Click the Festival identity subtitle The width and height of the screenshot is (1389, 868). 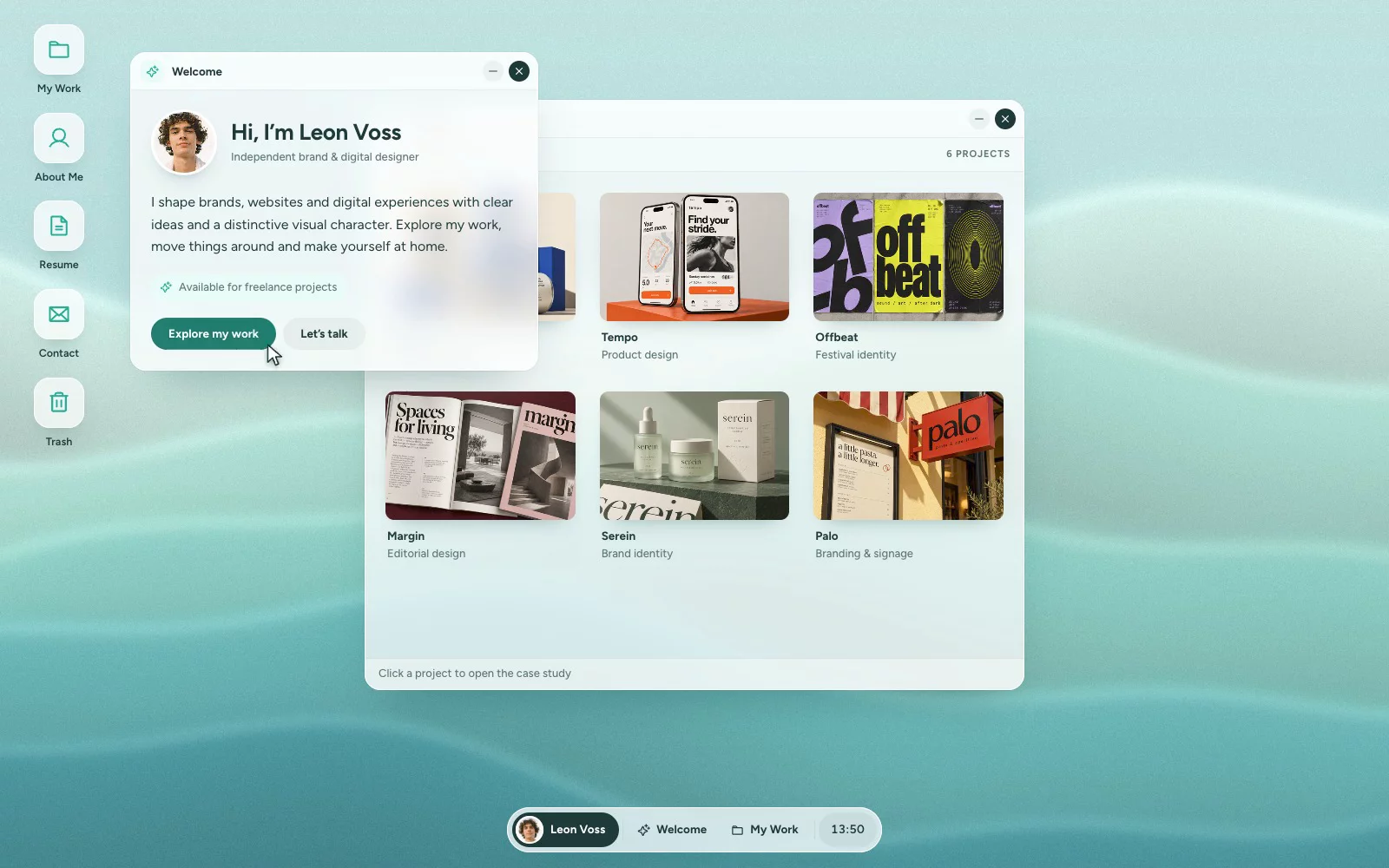point(856,355)
